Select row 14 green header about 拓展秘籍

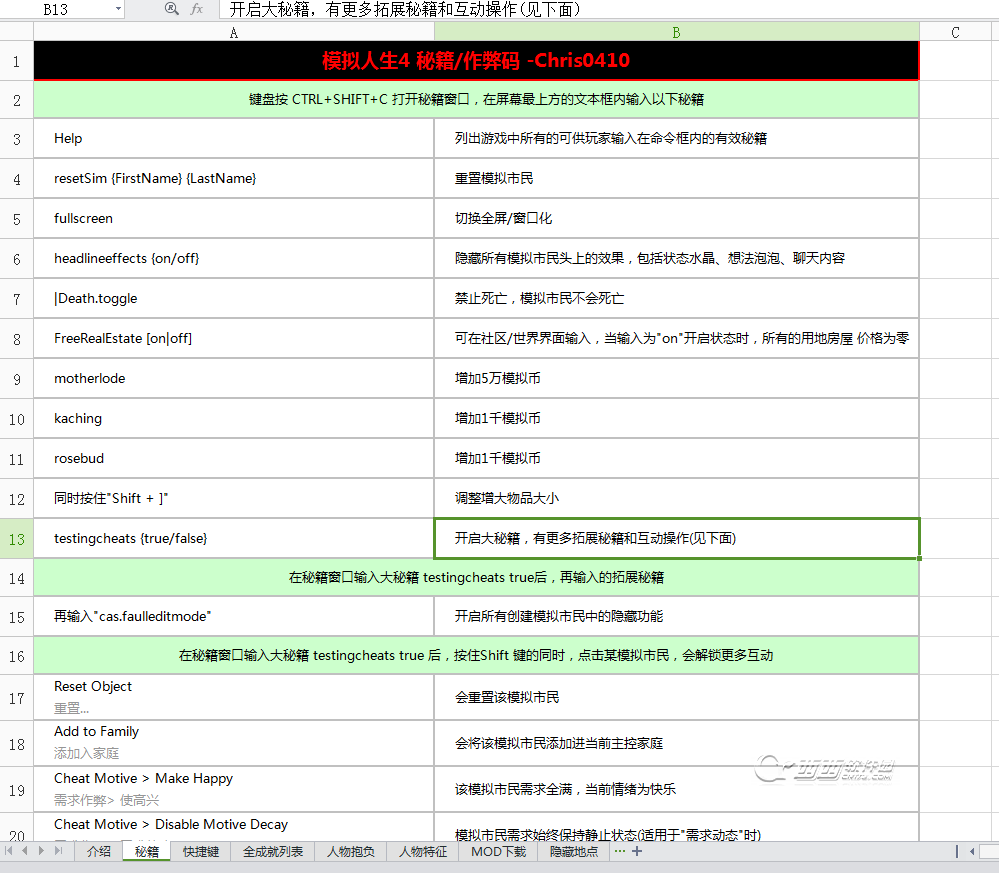point(476,577)
